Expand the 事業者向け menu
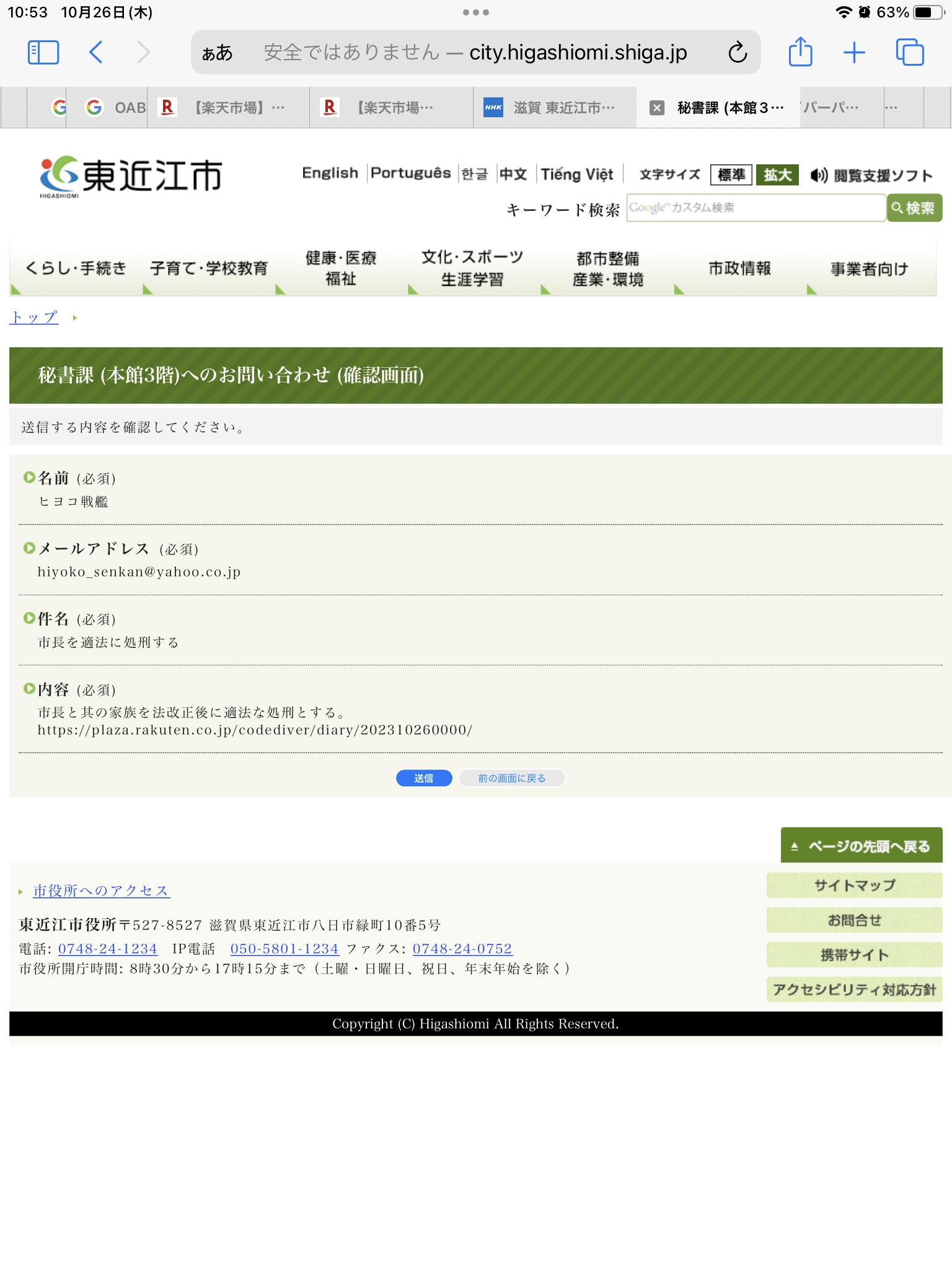 (x=869, y=269)
